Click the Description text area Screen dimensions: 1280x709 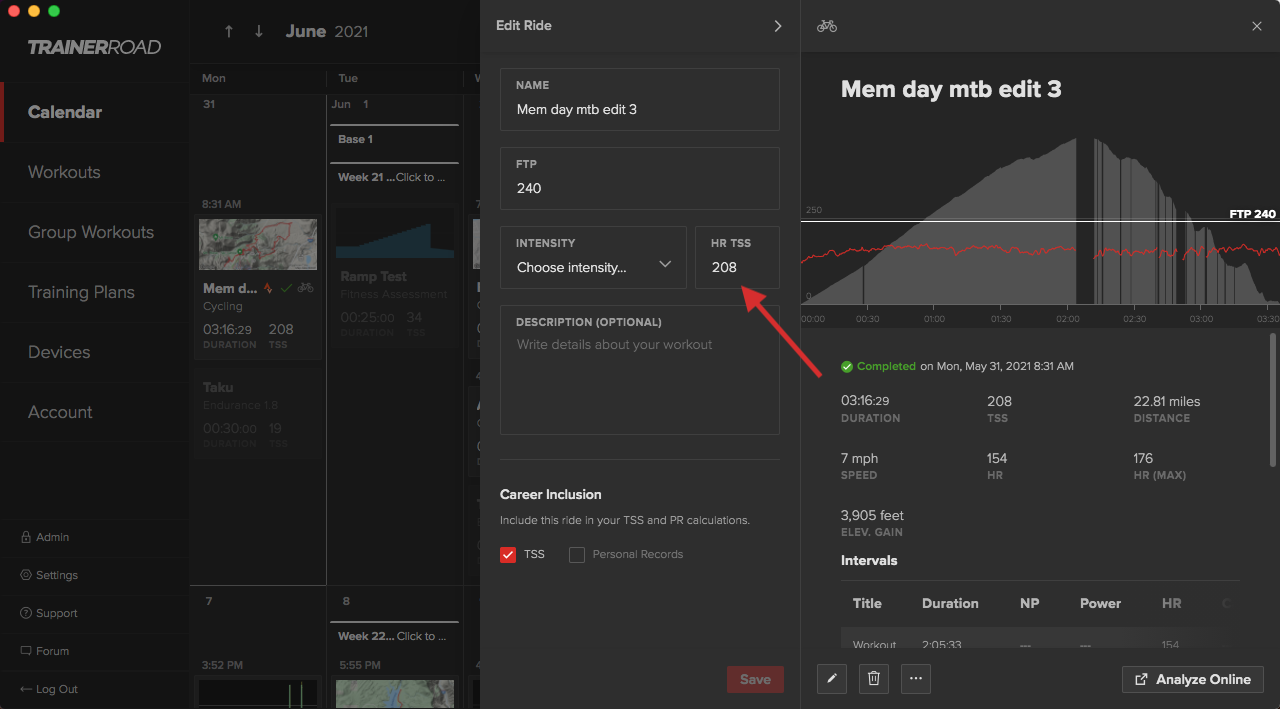pos(640,370)
